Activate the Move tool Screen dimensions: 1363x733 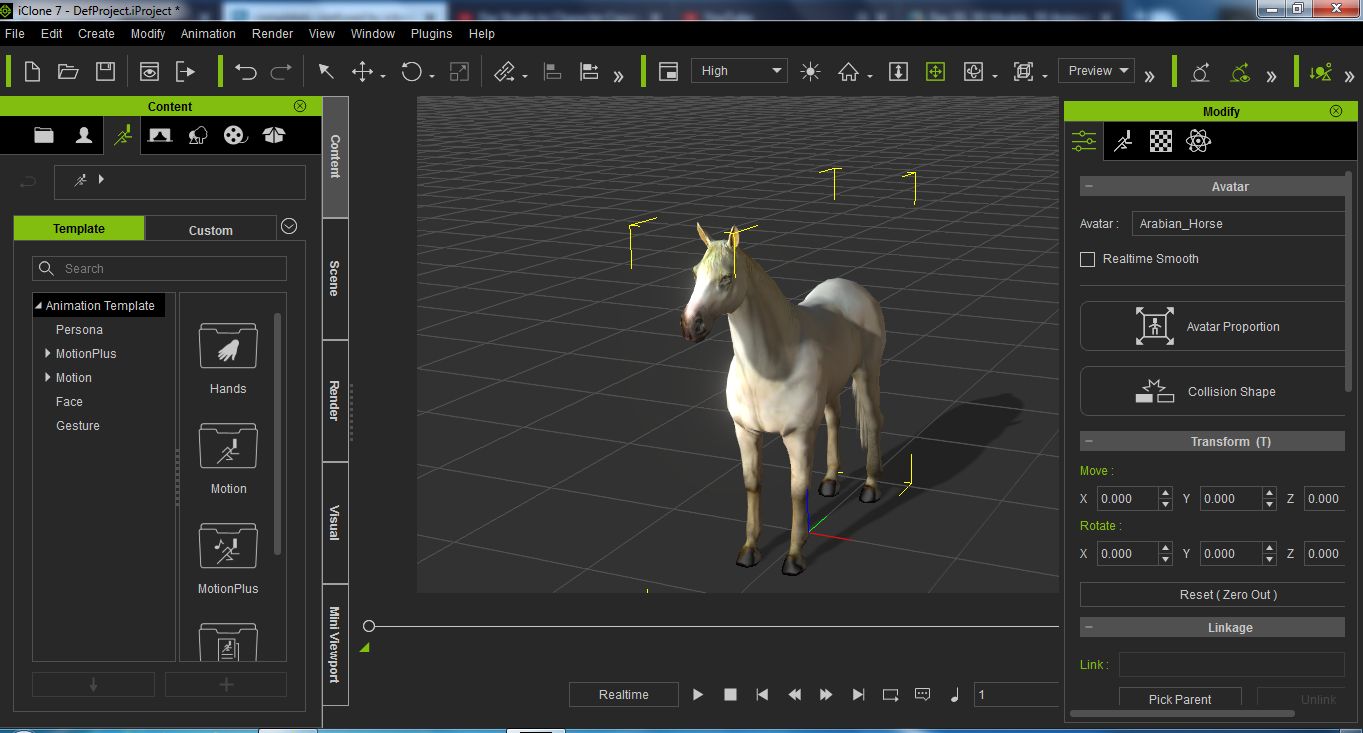pos(362,71)
